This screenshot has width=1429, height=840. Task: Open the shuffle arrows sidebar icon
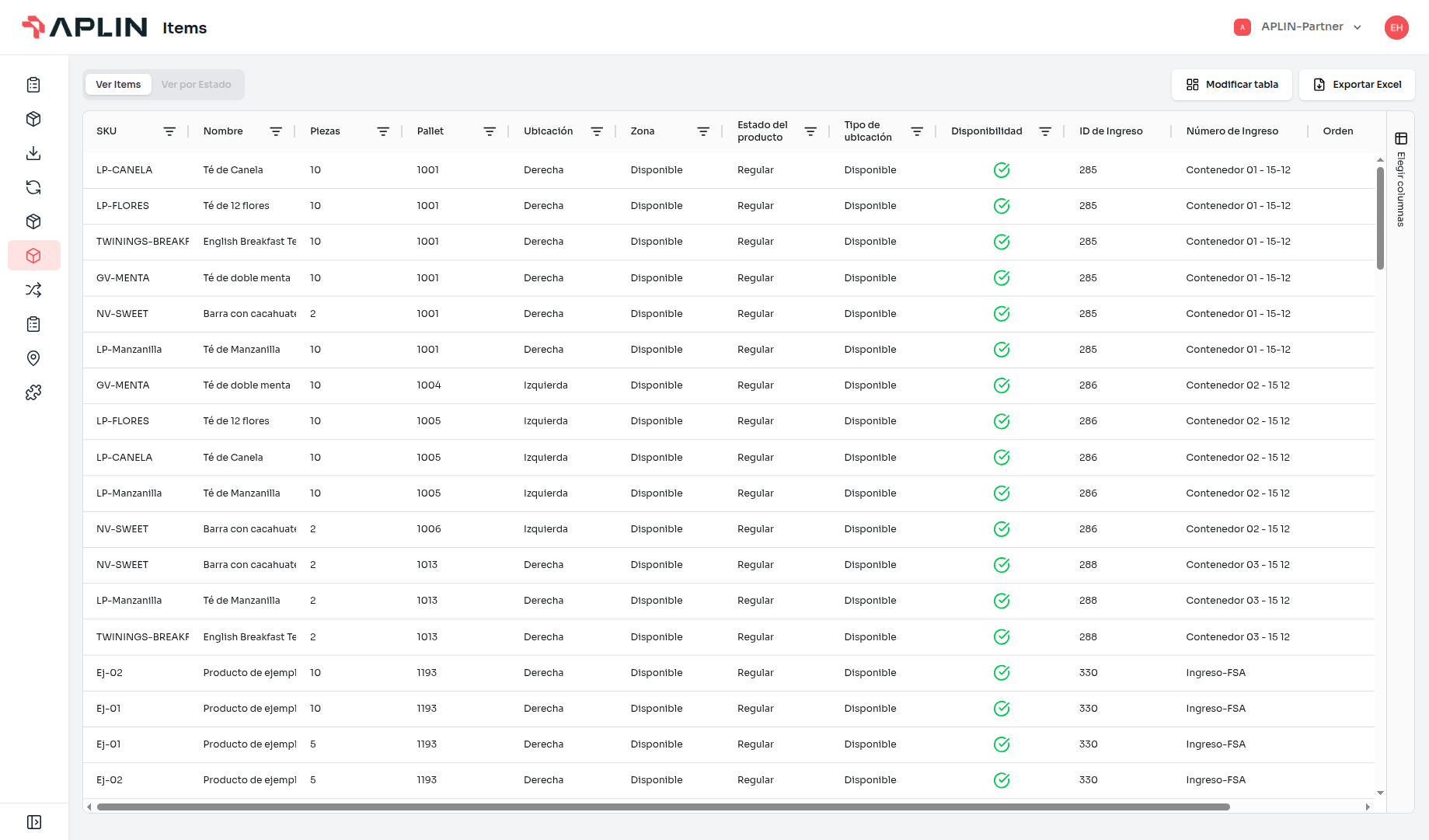[x=33, y=290]
